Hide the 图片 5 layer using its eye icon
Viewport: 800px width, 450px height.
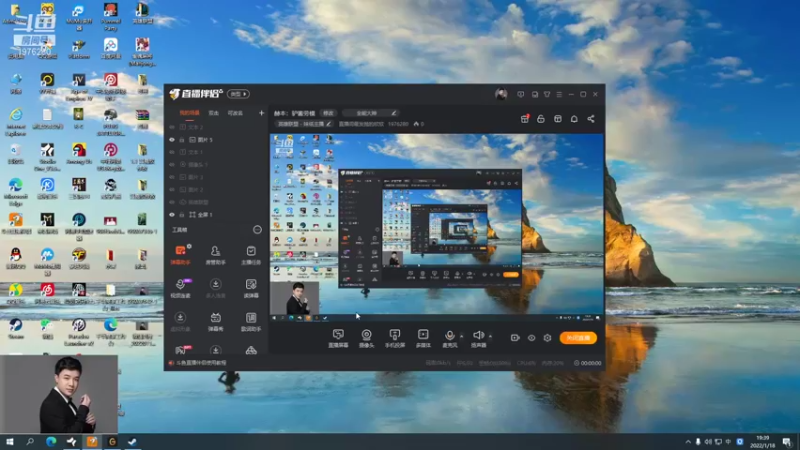click(172, 140)
